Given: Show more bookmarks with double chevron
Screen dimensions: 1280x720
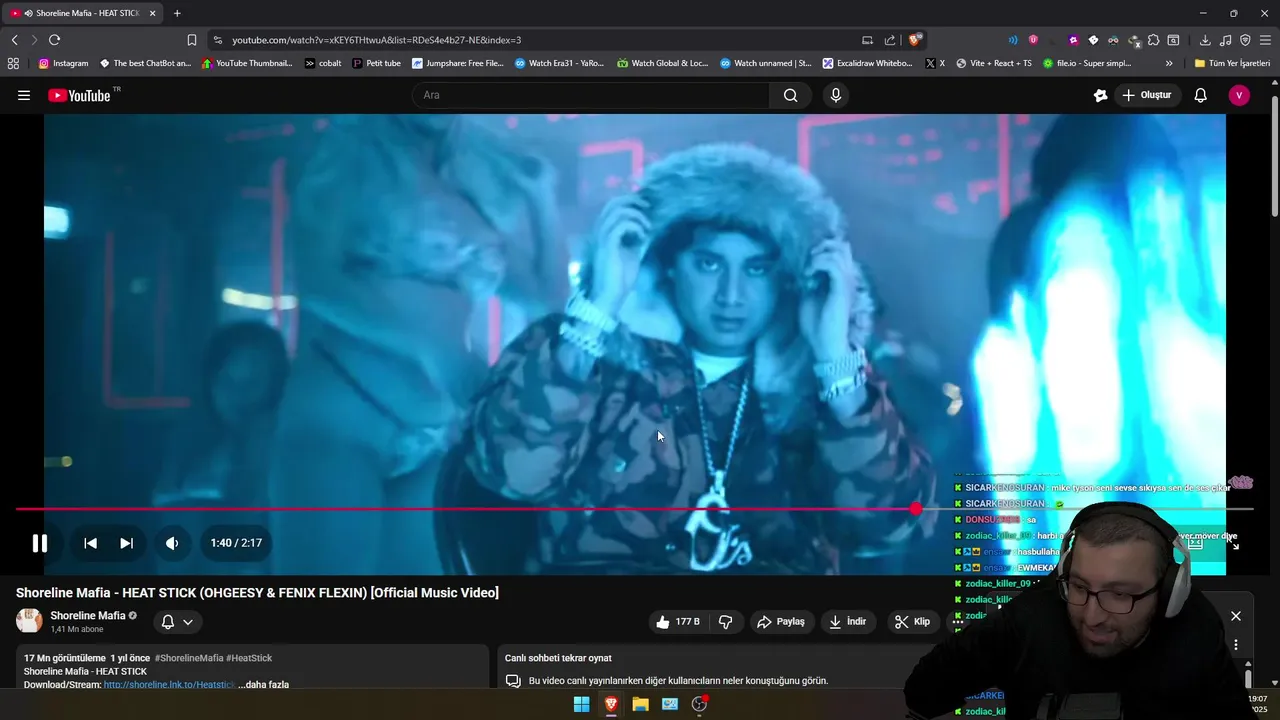Looking at the screenshot, I should coord(1169,63).
